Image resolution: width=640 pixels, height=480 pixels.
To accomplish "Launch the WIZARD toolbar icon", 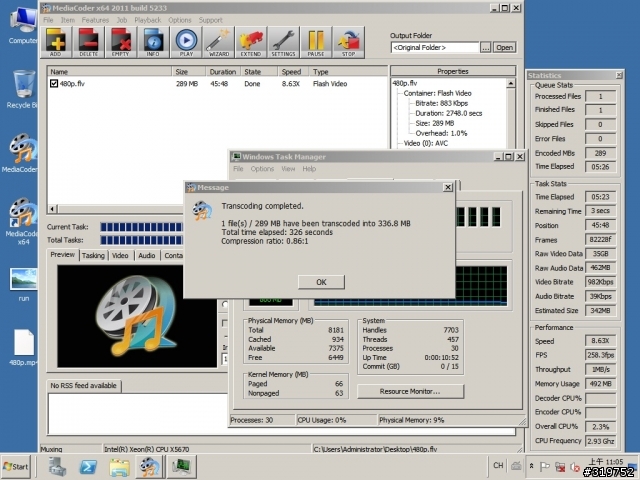I will 218,42.
